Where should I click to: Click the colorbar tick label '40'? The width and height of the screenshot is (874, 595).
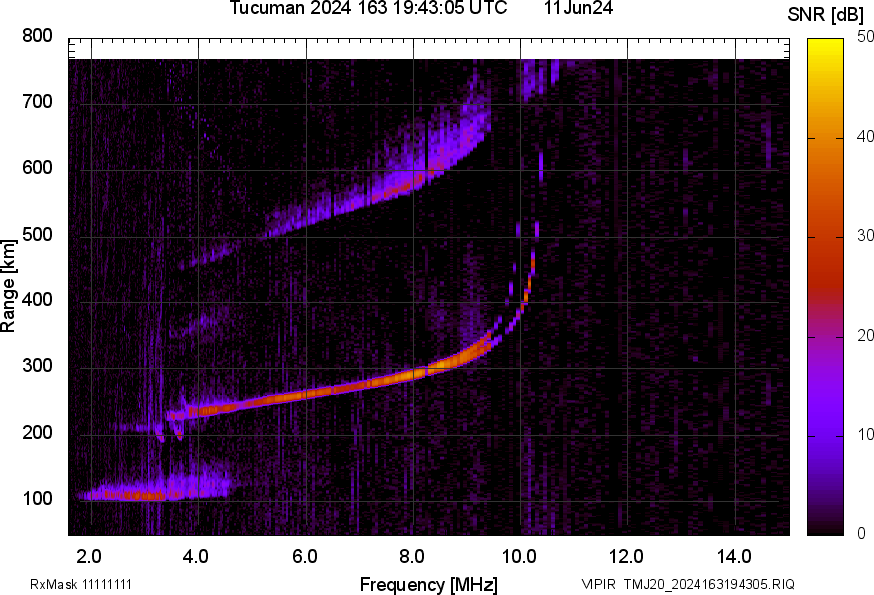[x=865, y=136]
